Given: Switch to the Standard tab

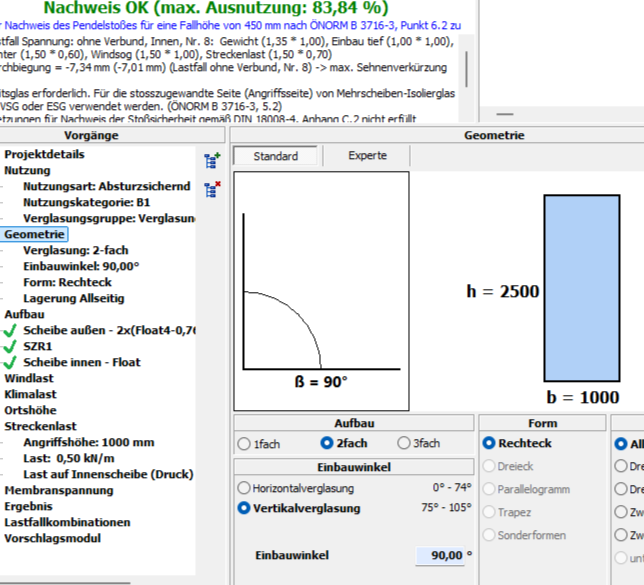Looking at the screenshot, I should click(x=276, y=156).
